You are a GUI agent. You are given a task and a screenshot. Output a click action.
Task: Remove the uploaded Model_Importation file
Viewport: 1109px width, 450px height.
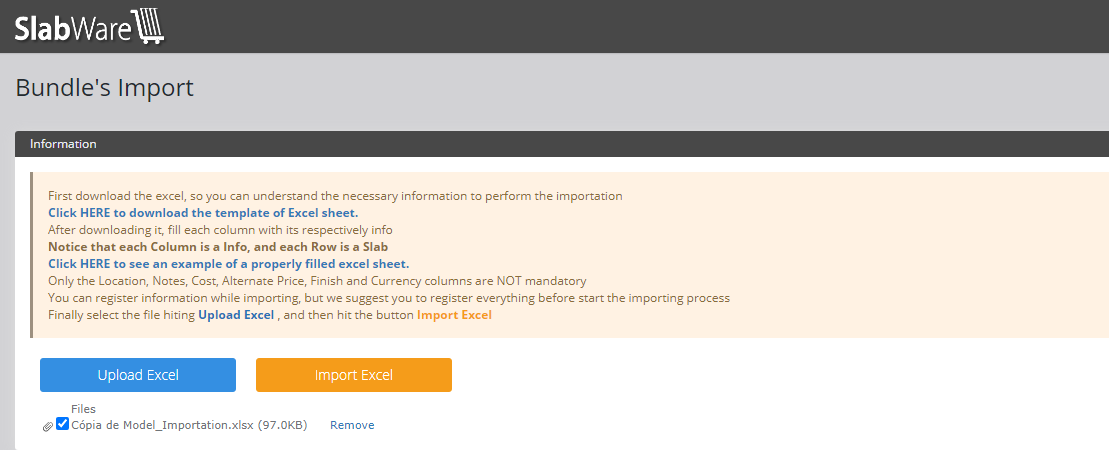tap(352, 425)
